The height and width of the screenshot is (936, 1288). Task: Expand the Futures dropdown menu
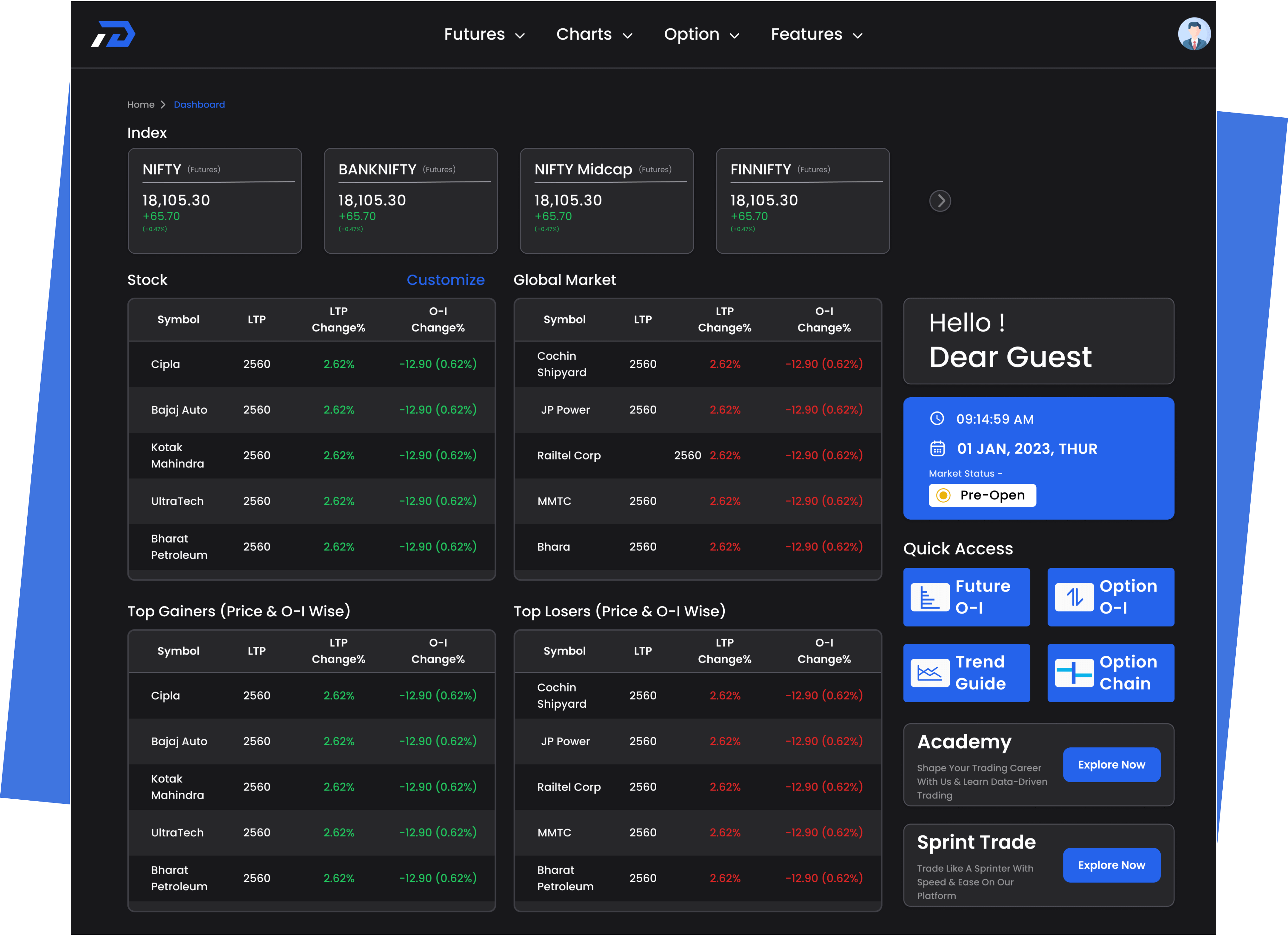[484, 35]
